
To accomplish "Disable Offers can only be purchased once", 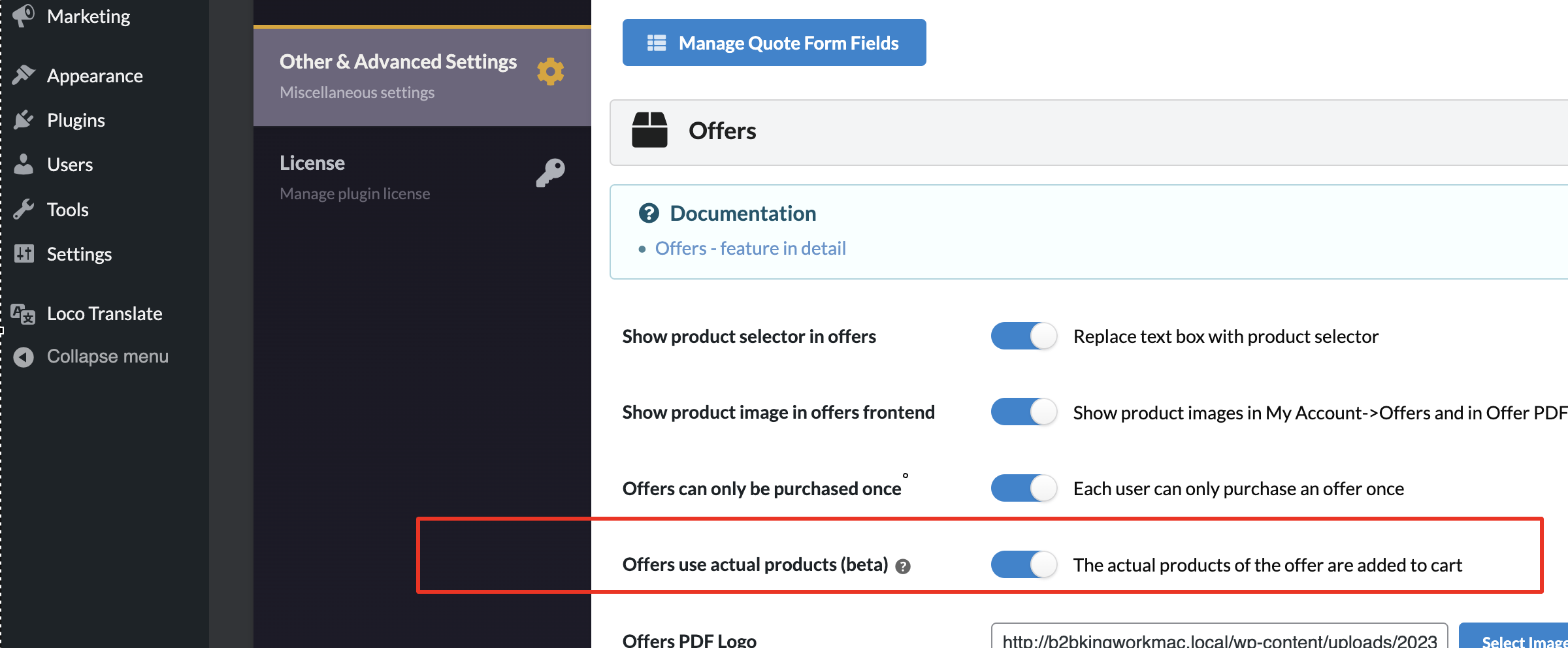I will click(1024, 488).
